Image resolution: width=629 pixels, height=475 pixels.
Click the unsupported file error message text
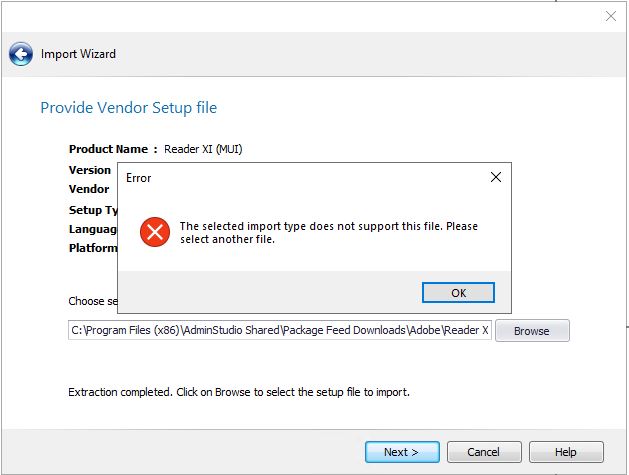[x=328, y=233]
